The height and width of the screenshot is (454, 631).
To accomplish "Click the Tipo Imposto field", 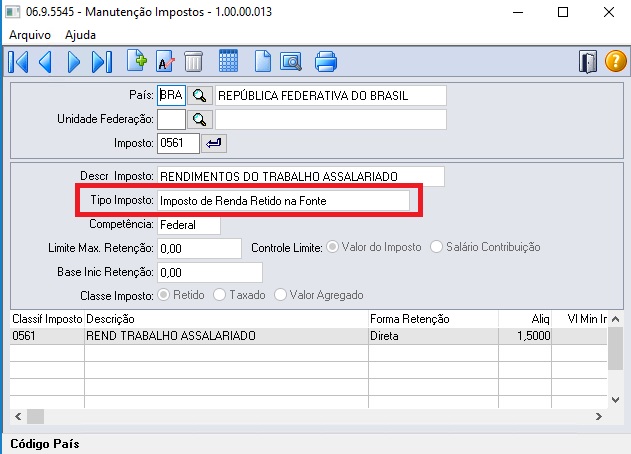I will click(283, 200).
